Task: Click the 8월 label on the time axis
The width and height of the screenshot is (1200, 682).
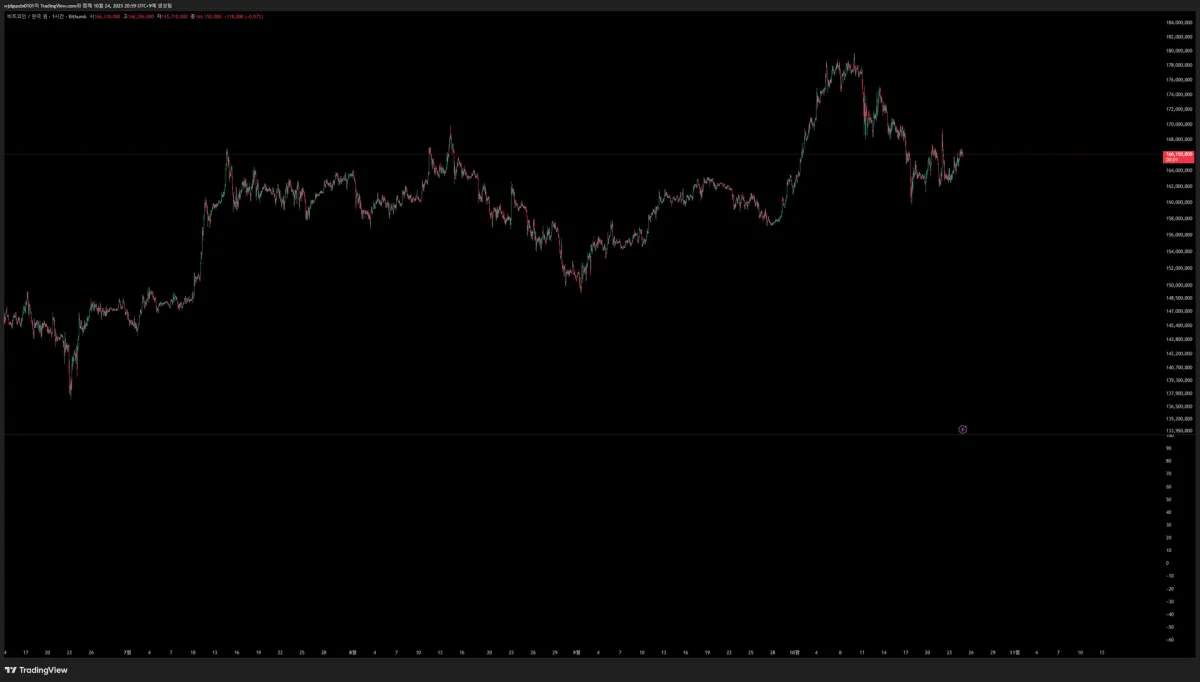Action: tap(352, 651)
